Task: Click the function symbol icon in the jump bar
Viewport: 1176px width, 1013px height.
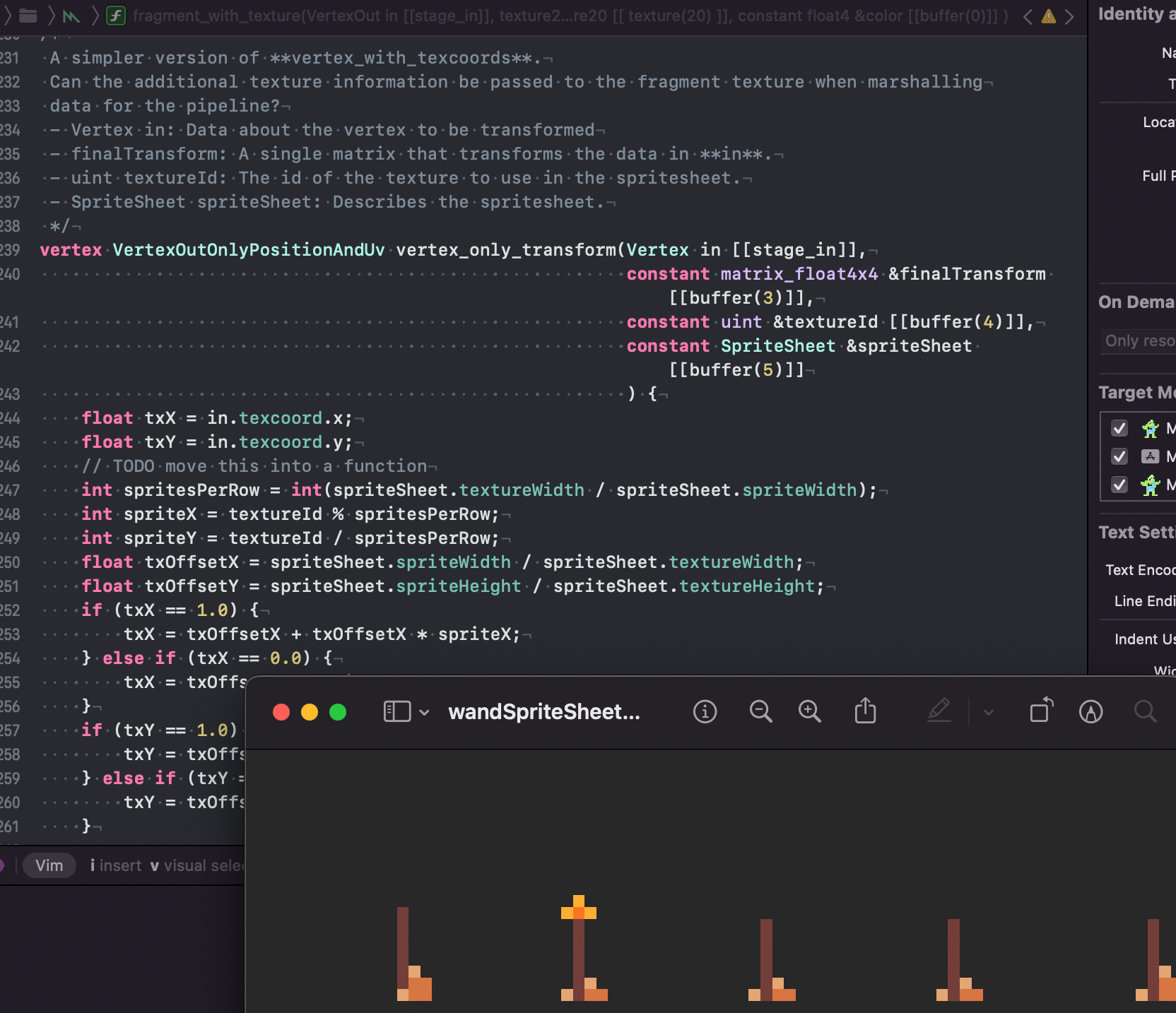Action: pyautogui.click(x=116, y=16)
